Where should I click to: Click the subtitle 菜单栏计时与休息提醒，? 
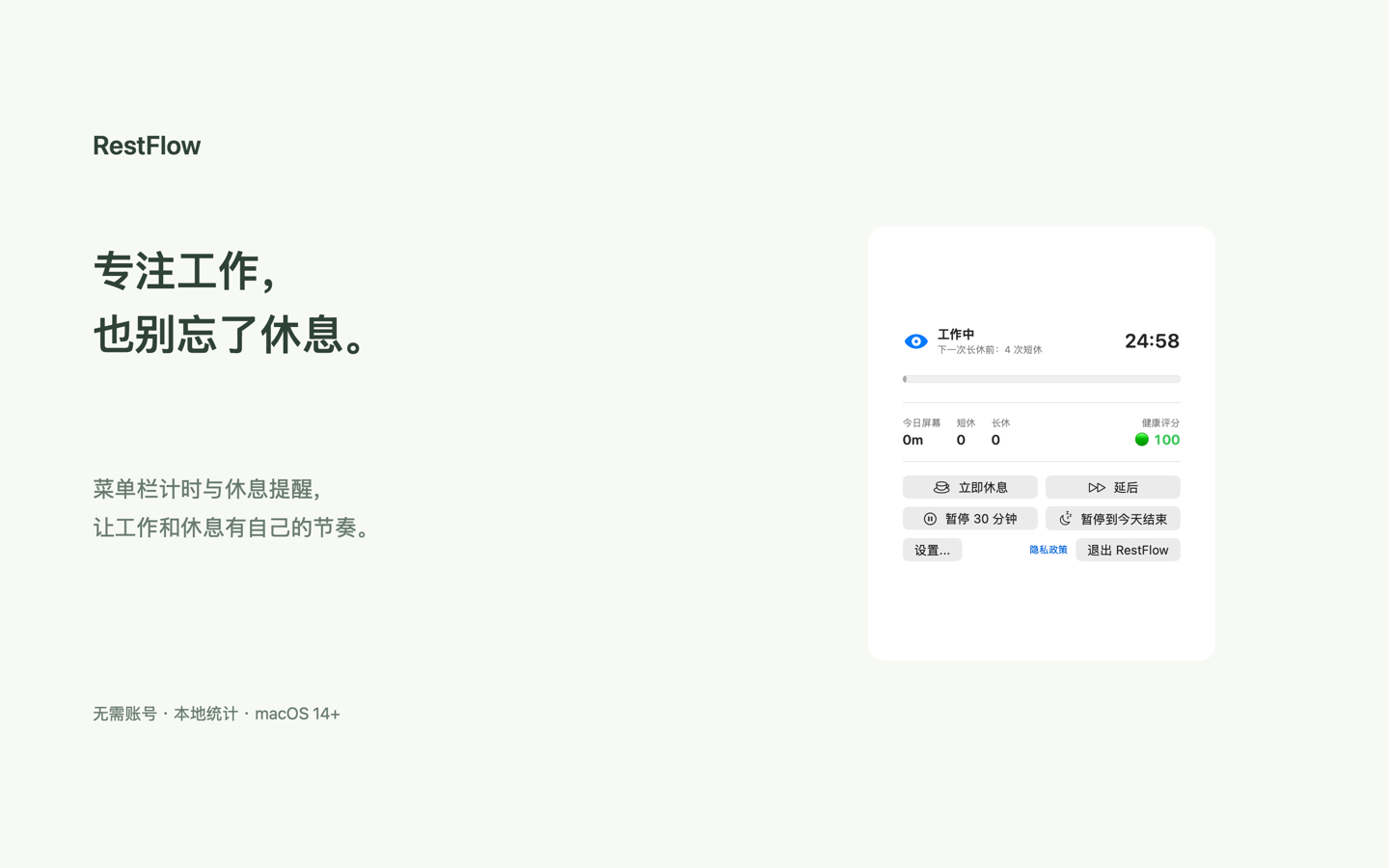[208, 489]
